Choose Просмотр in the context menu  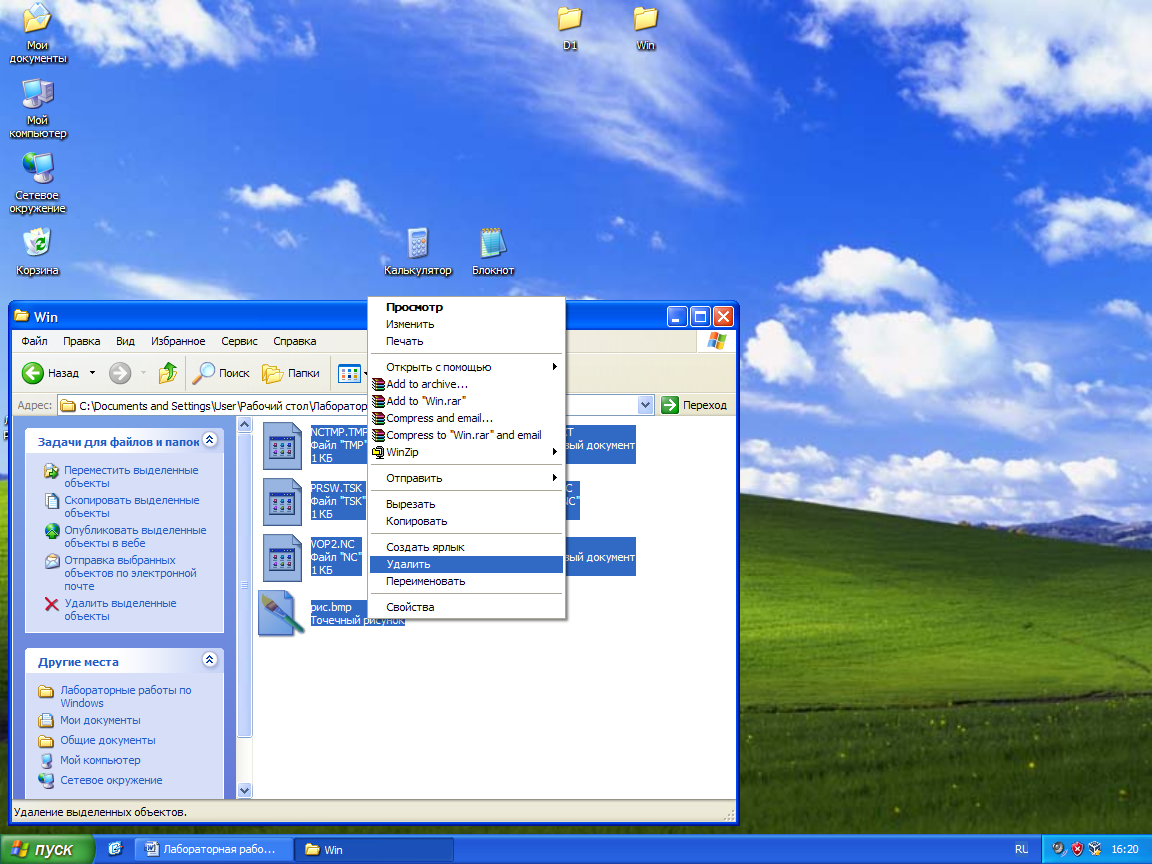pyautogui.click(x=466, y=307)
